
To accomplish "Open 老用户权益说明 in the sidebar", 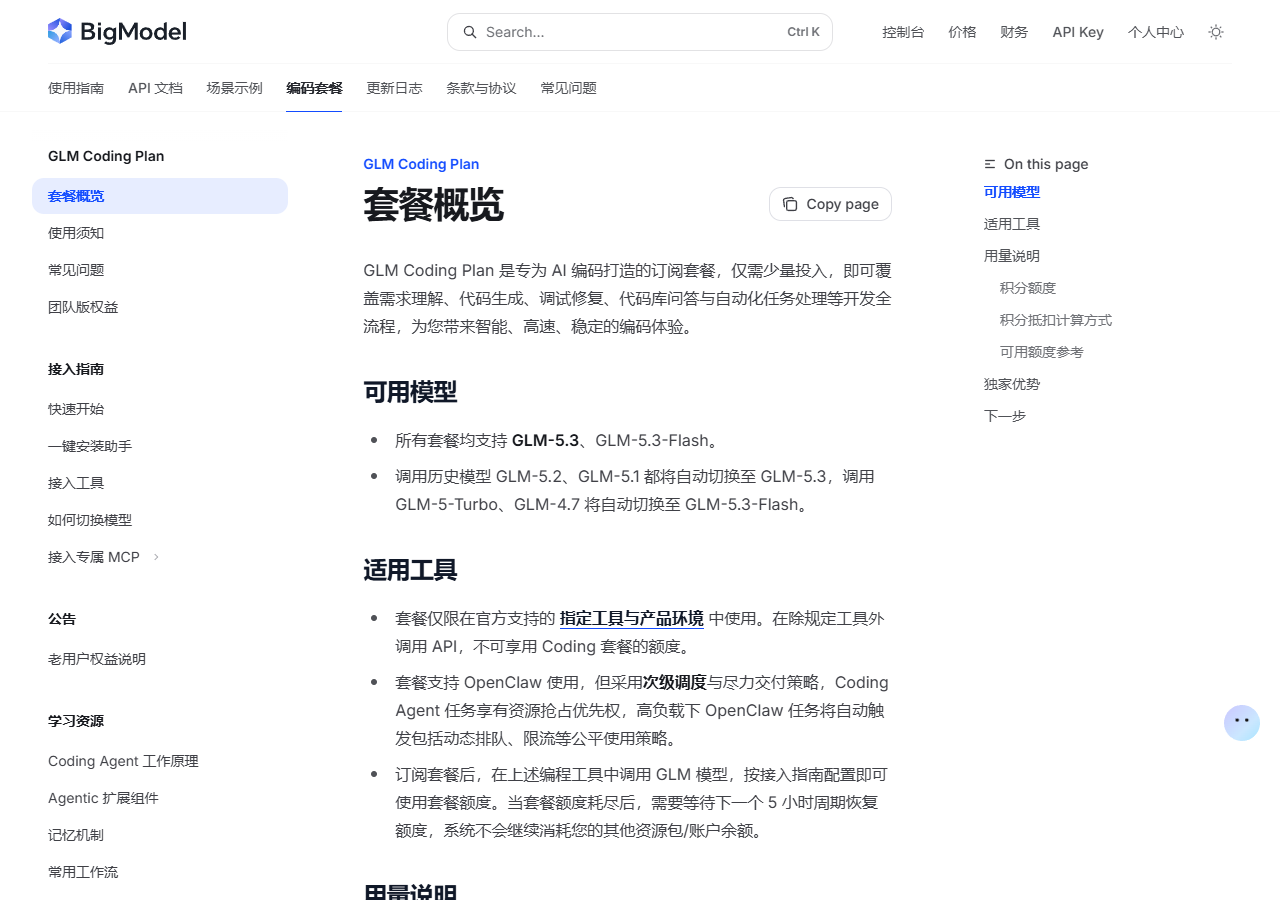I will (160, 659).
